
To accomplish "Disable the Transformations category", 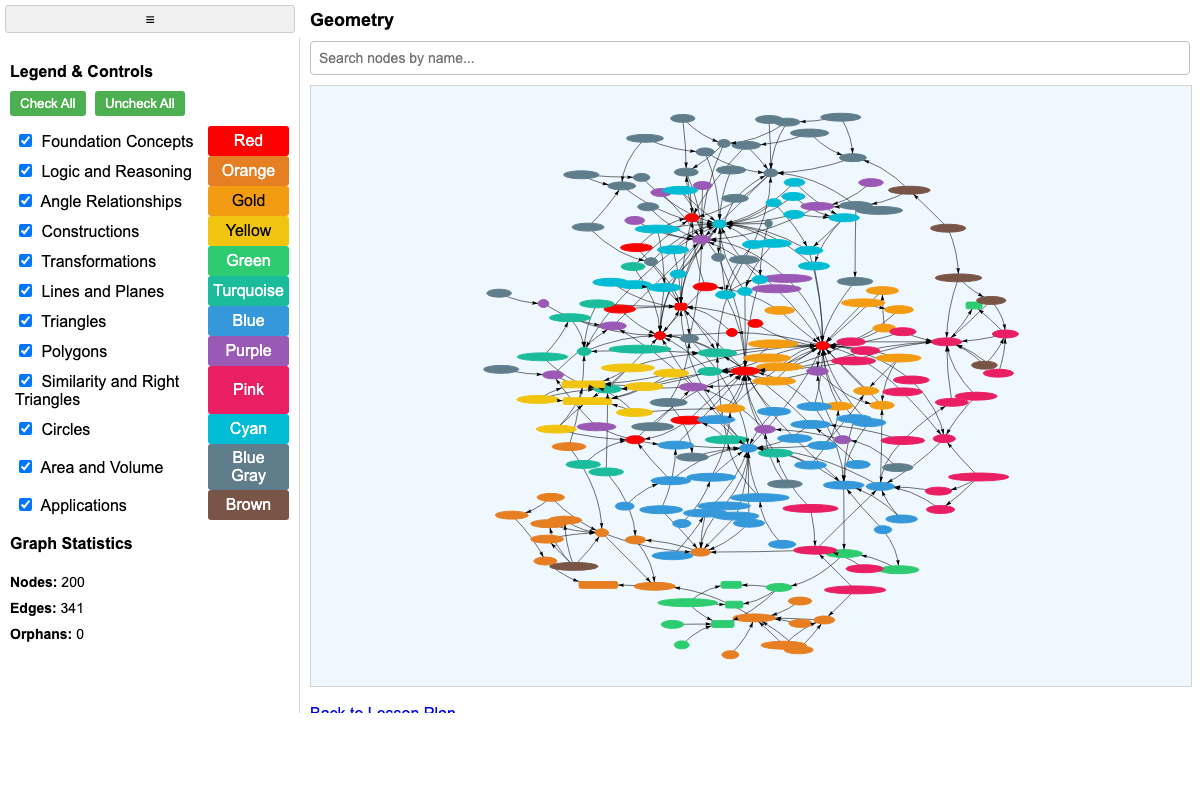I will [25, 260].
